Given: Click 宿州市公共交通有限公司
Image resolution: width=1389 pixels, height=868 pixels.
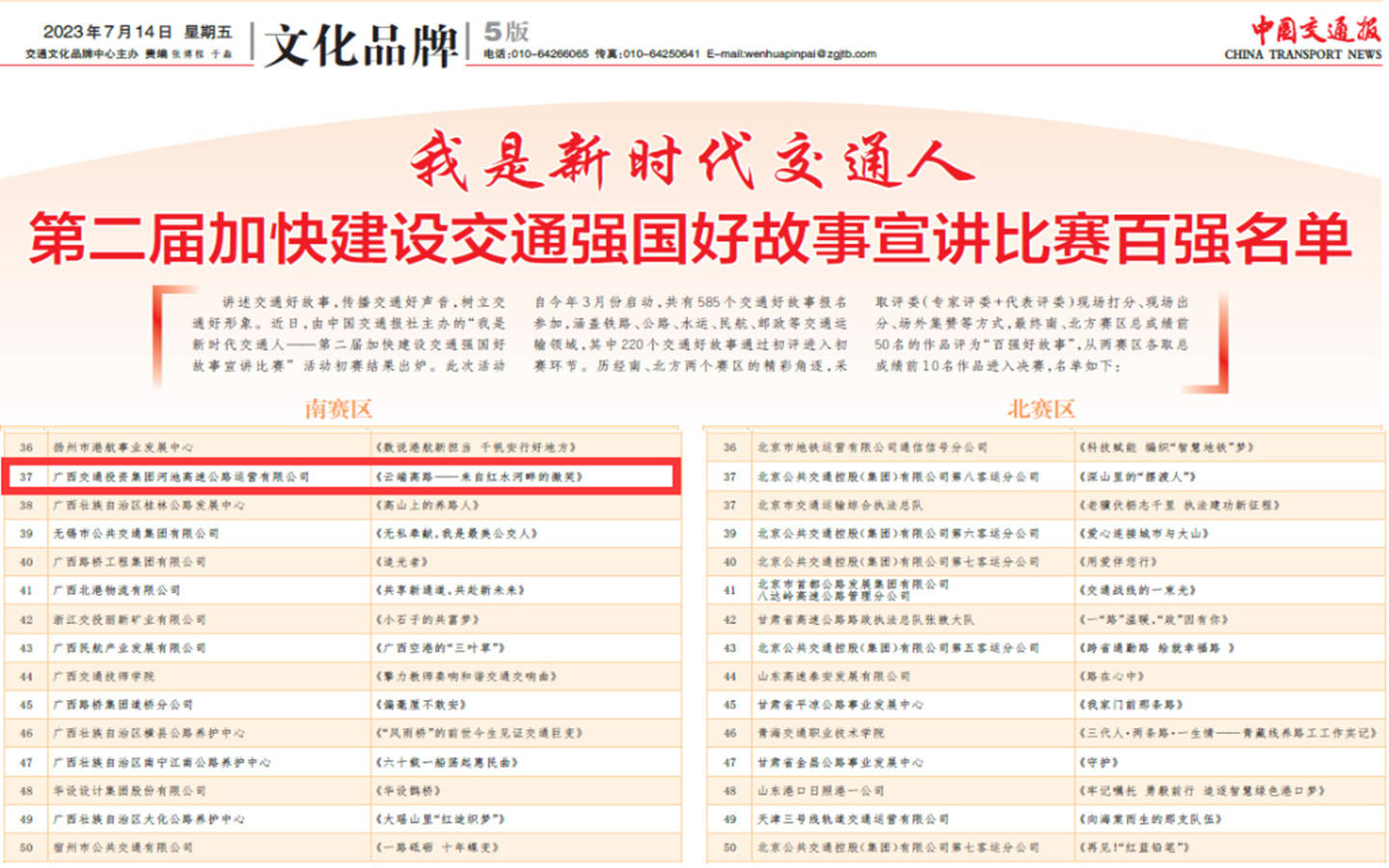Looking at the screenshot, I should tap(123, 848).
